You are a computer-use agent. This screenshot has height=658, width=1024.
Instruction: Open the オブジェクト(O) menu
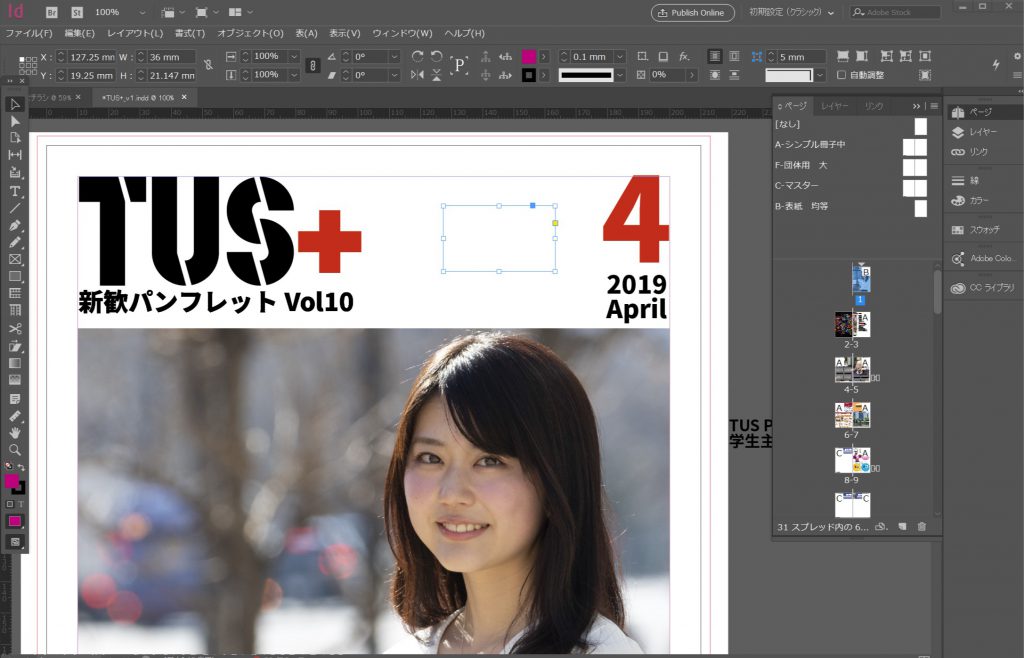(x=250, y=33)
